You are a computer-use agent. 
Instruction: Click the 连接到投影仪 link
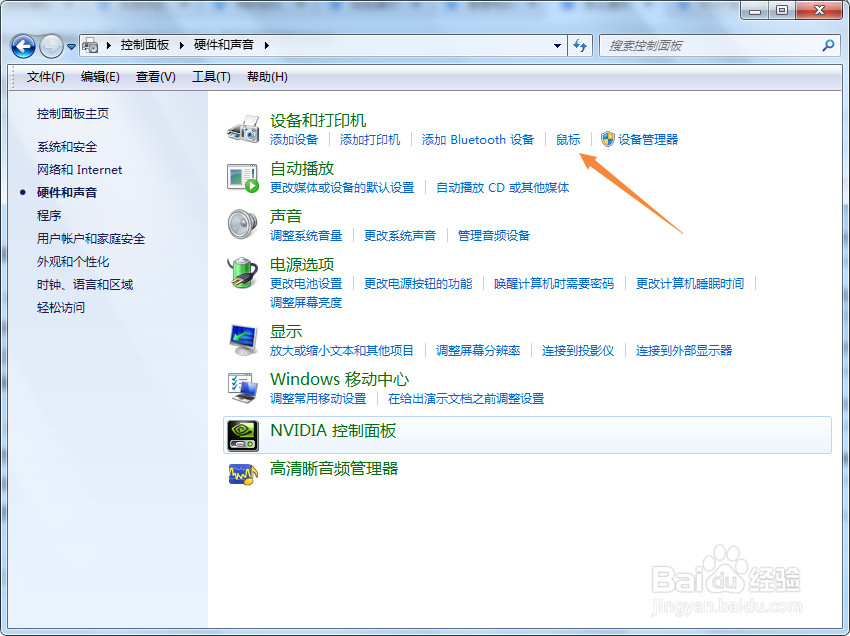click(577, 351)
